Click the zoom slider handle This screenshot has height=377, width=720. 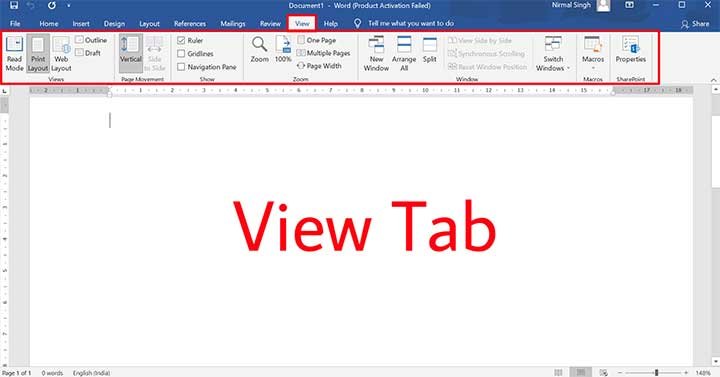point(657,372)
